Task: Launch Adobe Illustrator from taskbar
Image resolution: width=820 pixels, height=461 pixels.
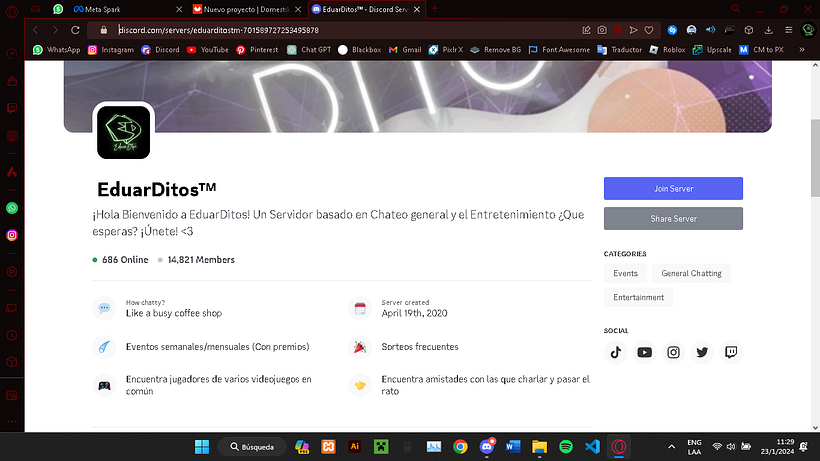Action: coord(355,447)
